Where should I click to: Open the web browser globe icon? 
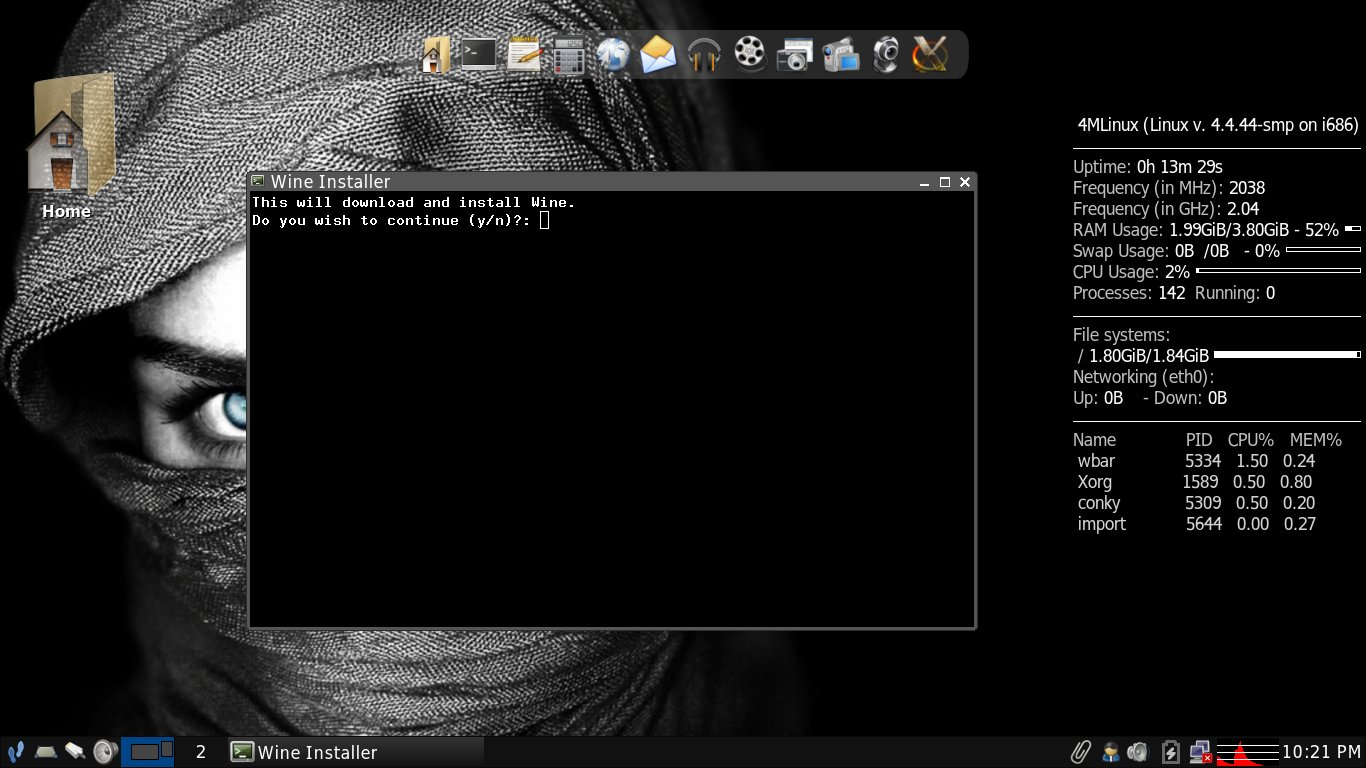[613, 55]
